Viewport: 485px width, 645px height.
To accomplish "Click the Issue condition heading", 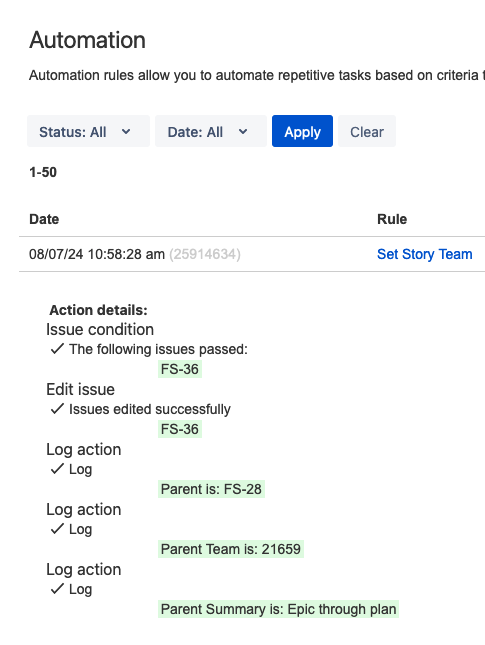I will point(100,329).
